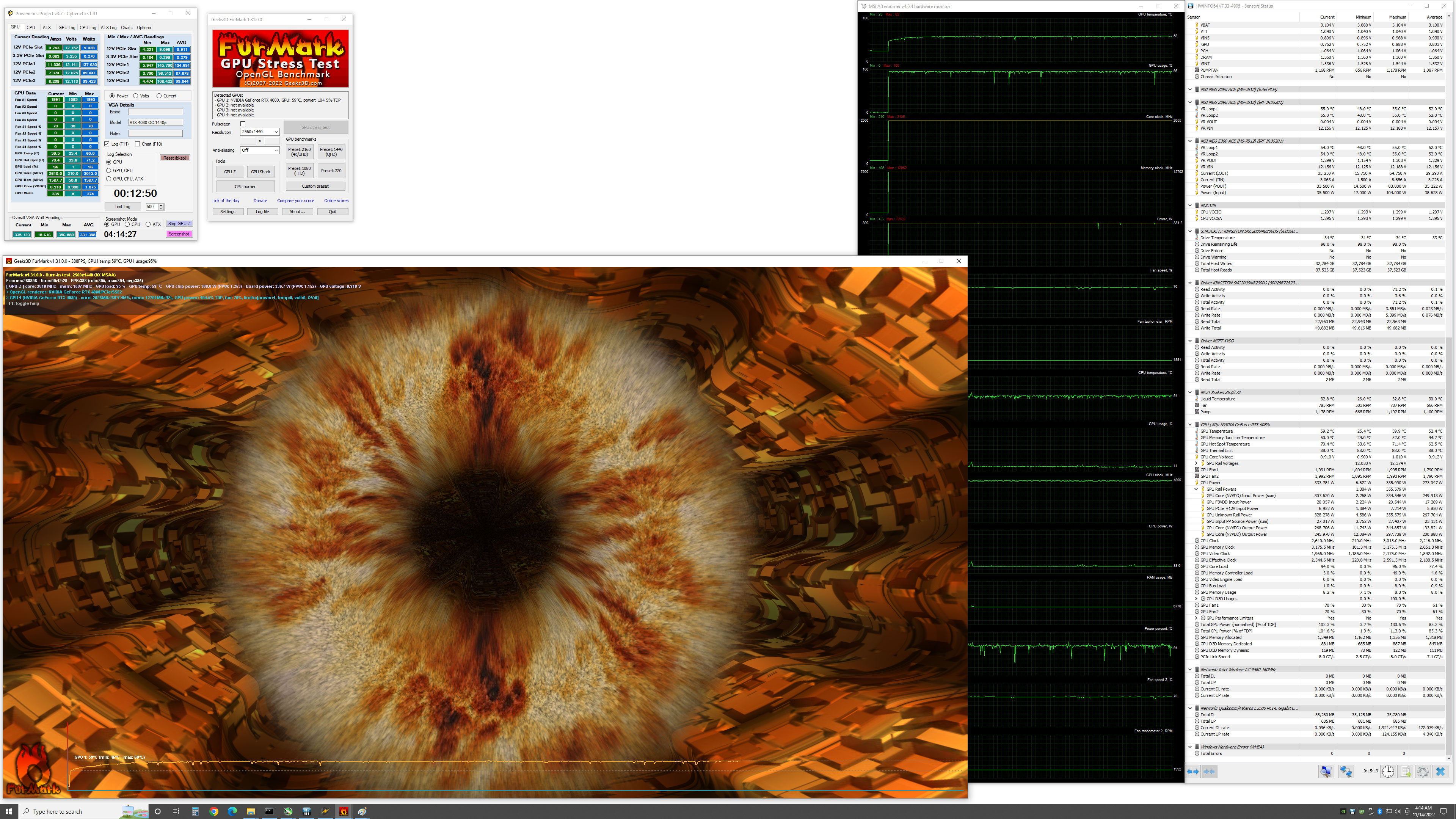The image size is (1456, 819).
Task: Click Test Log value stepper arrows
Action: pos(161,207)
